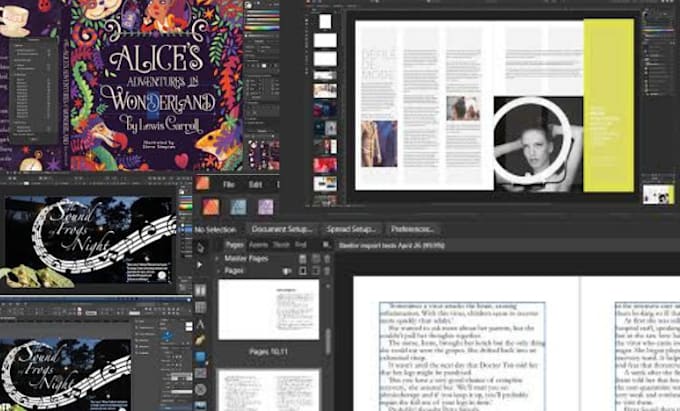Collapse the Pages section in Pages panel
680x411 pixels.
coord(217,271)
